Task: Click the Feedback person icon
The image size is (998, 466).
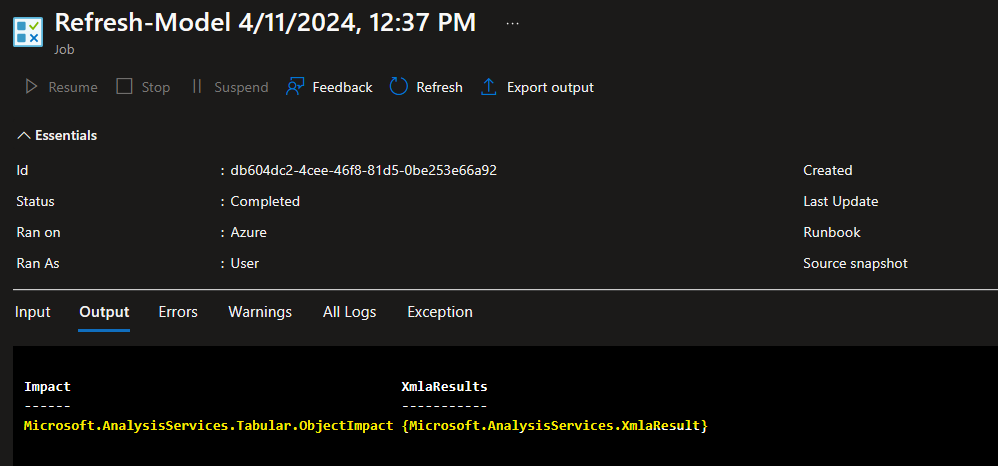Action: click(295, 87)
